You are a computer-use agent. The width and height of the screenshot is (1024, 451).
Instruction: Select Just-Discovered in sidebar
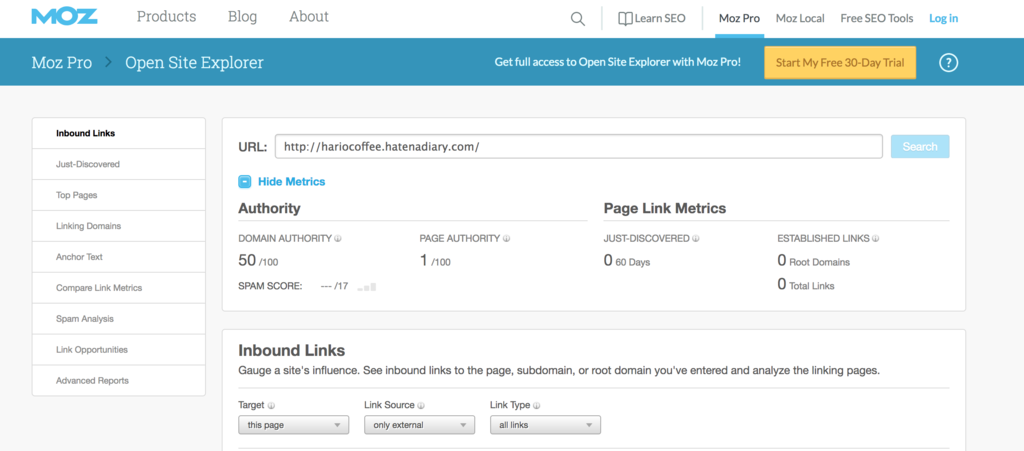pos(119,164)
